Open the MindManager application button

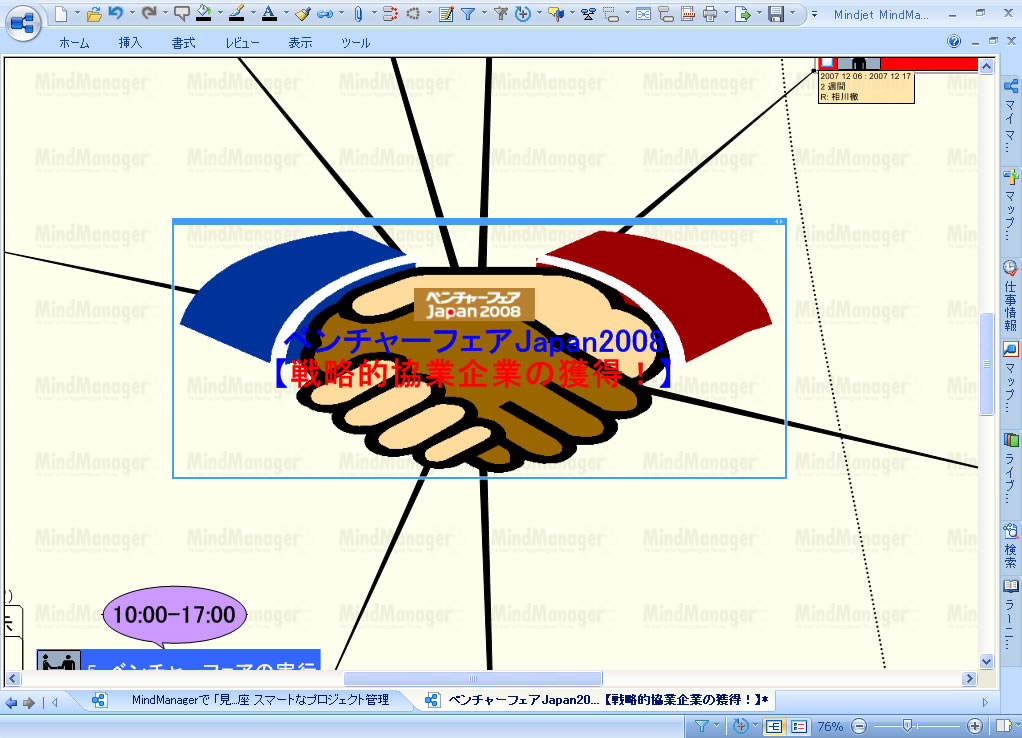[23, 24]
